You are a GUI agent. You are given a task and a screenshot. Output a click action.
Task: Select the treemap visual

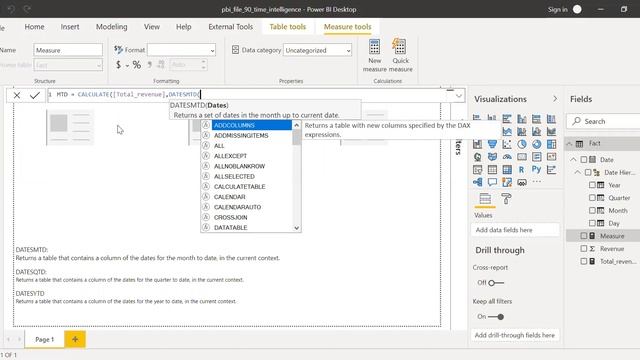(x=551, y=144)
